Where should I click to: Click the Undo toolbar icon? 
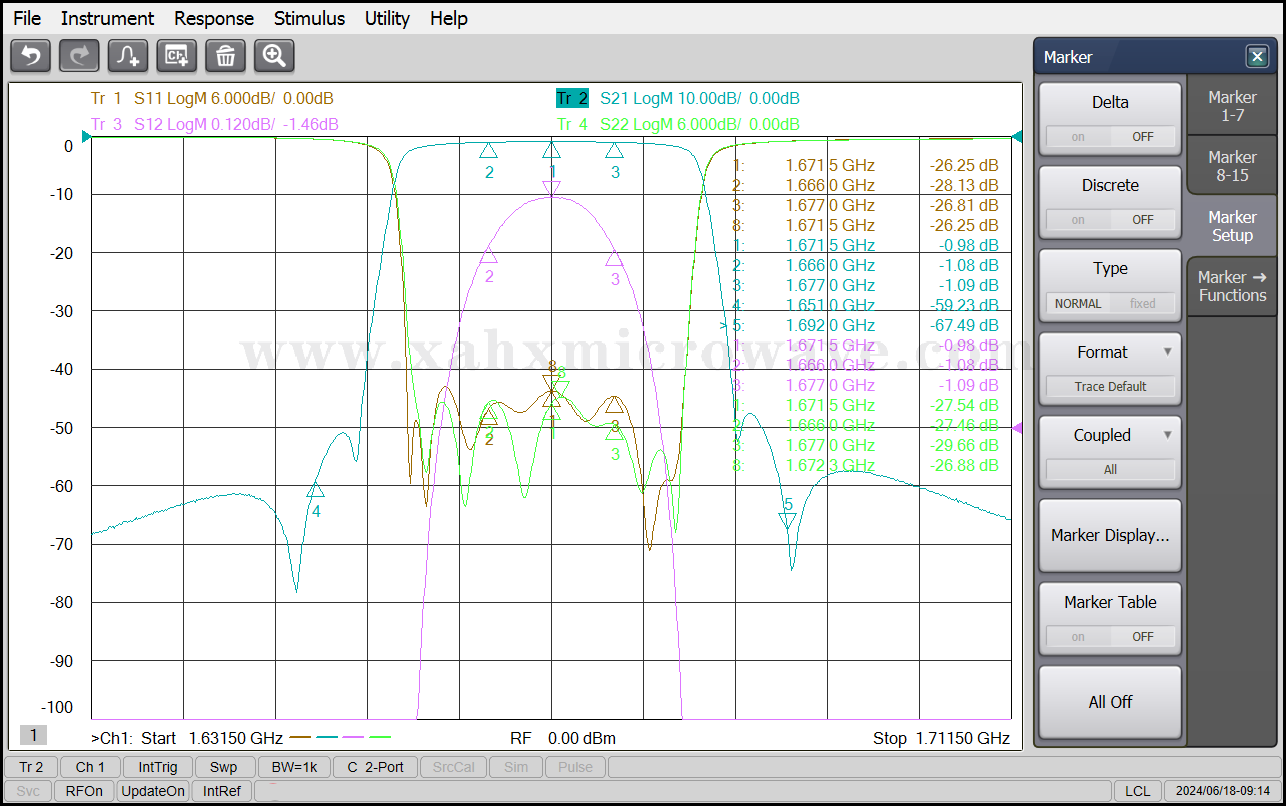coord(30,56)
